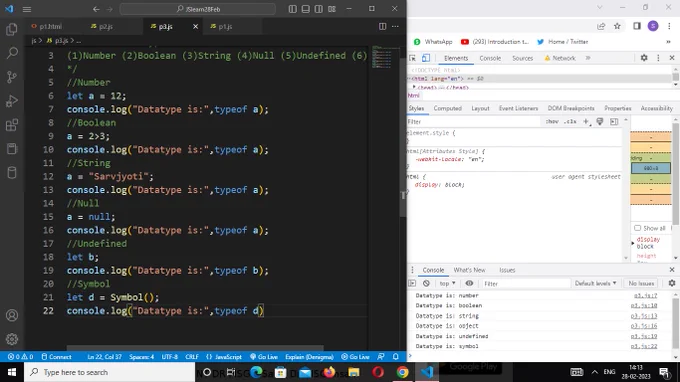Toggle :hov element state panel

coord(552,122)
